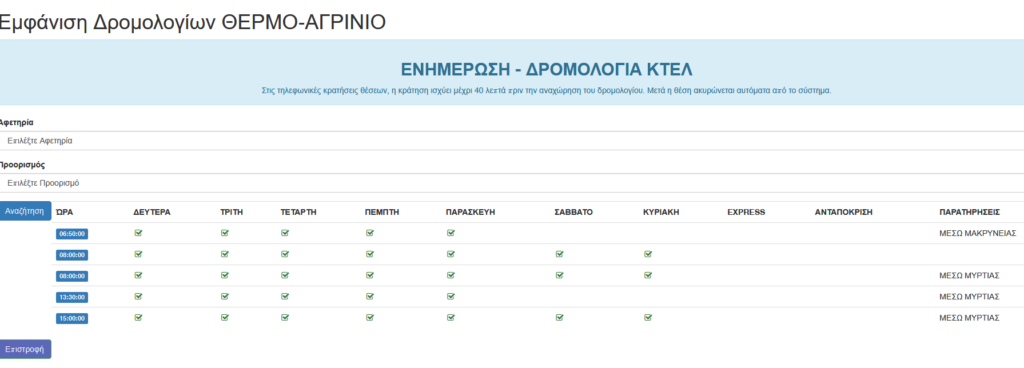Click ΜΕΣΩ ΜΥΡΤΙΑΣ remark in 13:30:00 row
Viewport: 1024px width, 368px height.
click(x=969, y=296)
